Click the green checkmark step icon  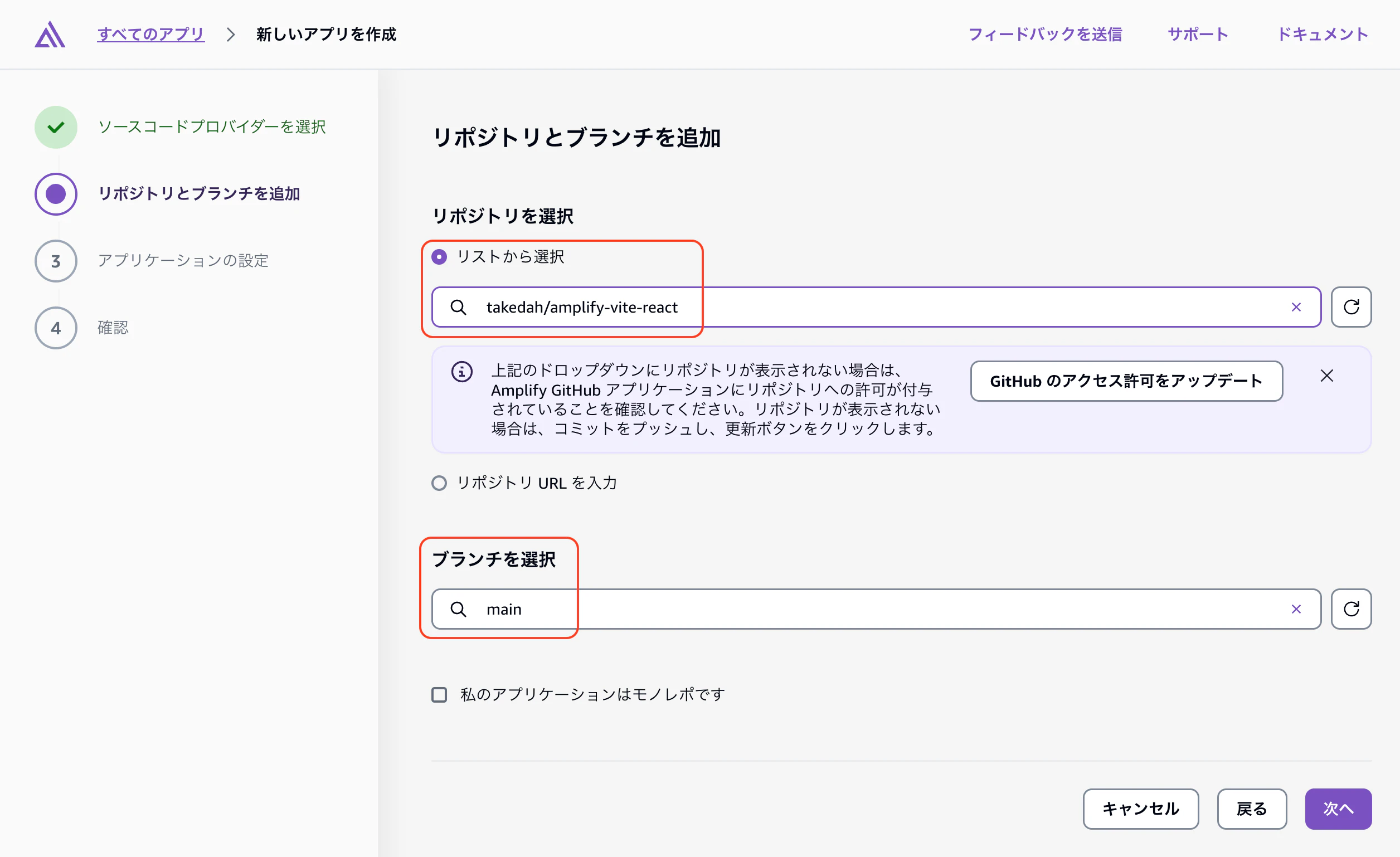[x=56, y=127]
